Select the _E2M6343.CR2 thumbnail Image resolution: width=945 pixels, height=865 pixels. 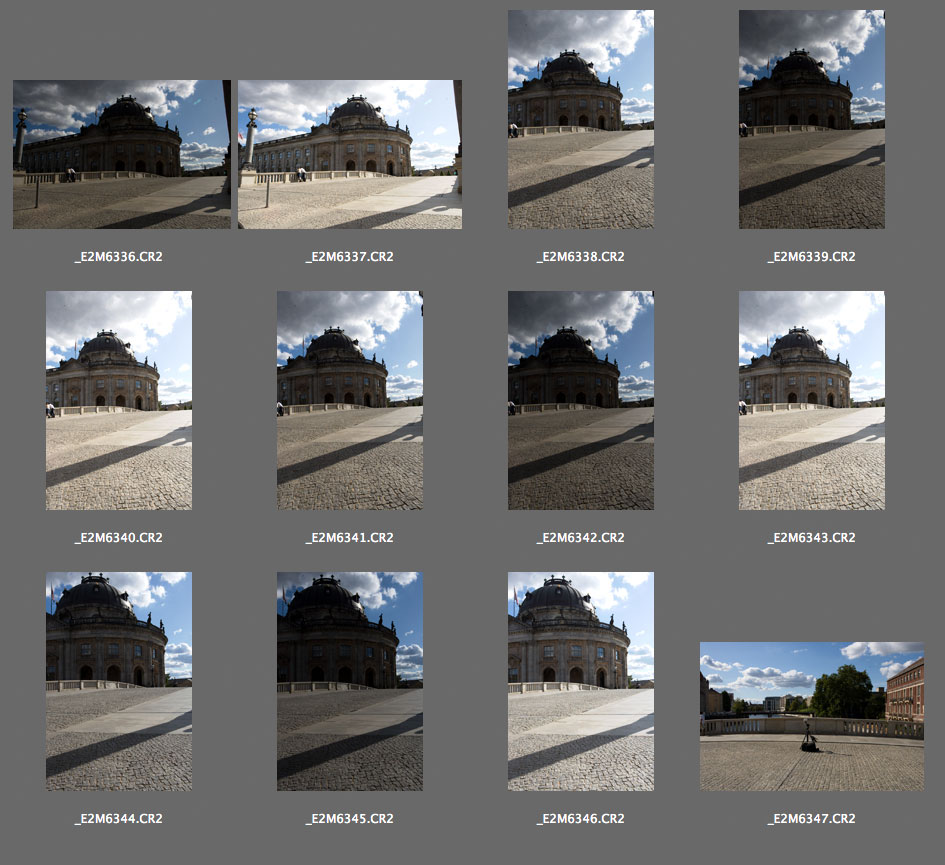812,401
